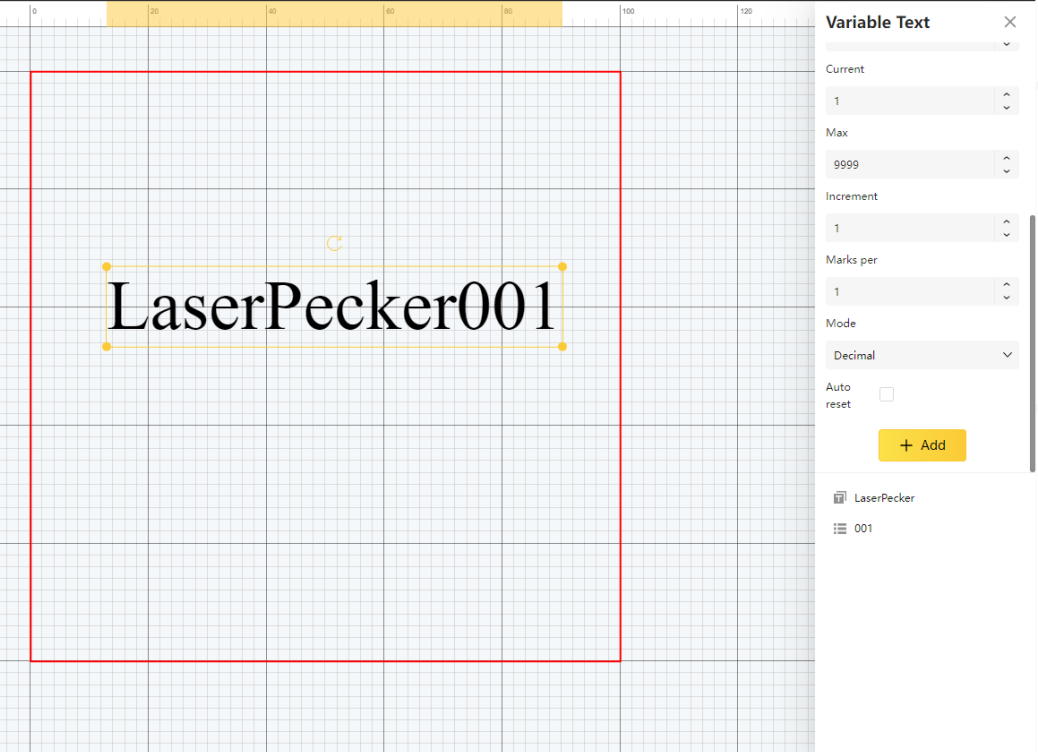Click the top-left resize handle of text

pos(107,267)
